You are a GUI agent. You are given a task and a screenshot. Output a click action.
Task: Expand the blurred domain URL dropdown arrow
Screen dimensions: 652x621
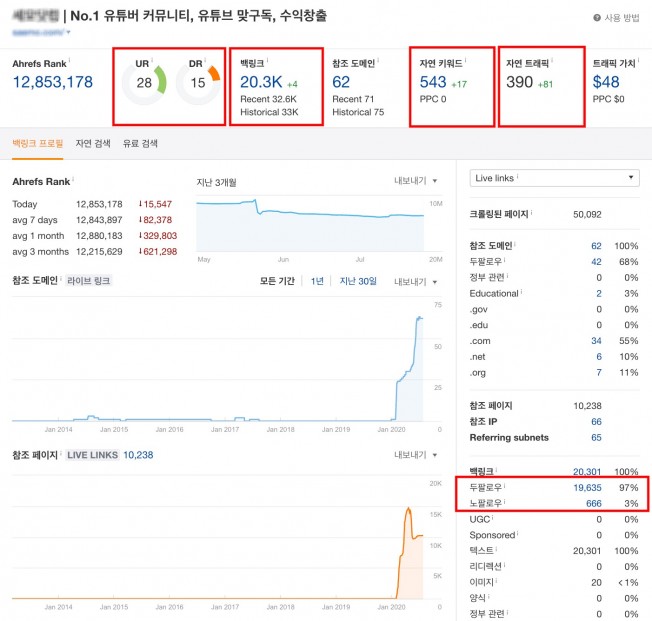tap(68, 32)
